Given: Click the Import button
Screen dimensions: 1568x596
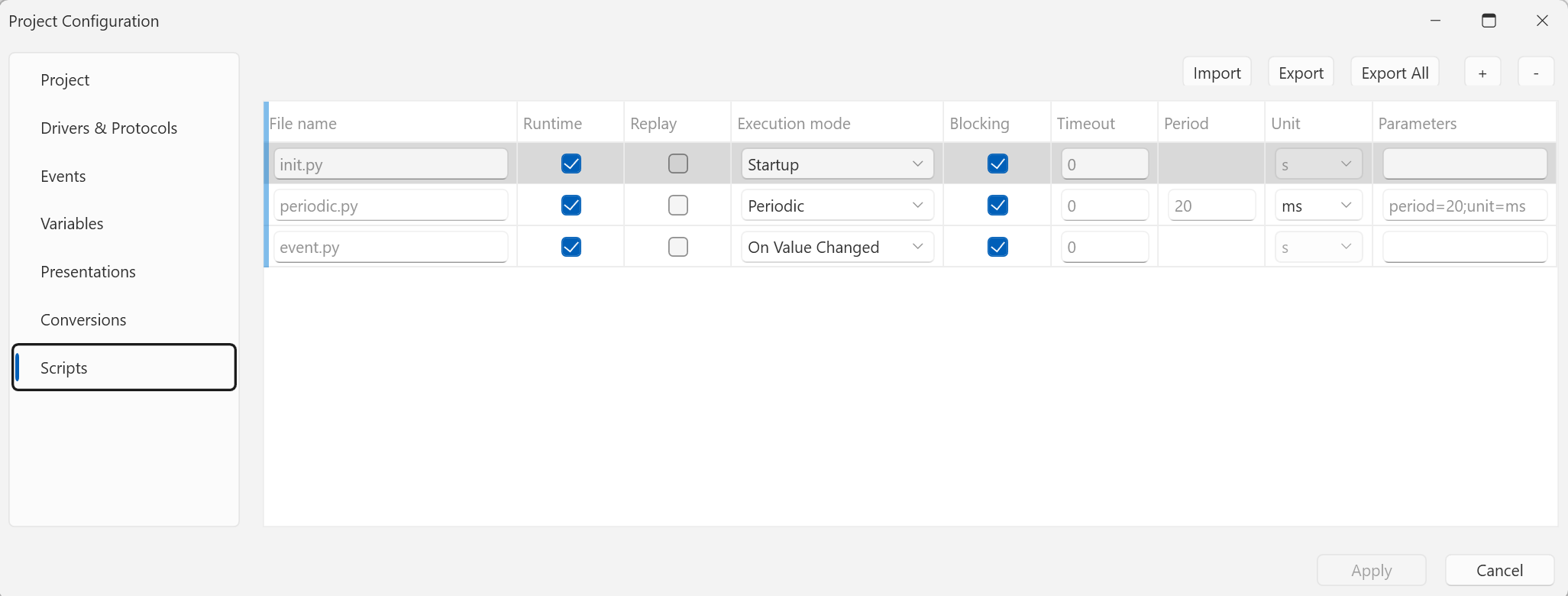Looking at the screenshot, I should pyautogui.click(x=1217, y=73).
